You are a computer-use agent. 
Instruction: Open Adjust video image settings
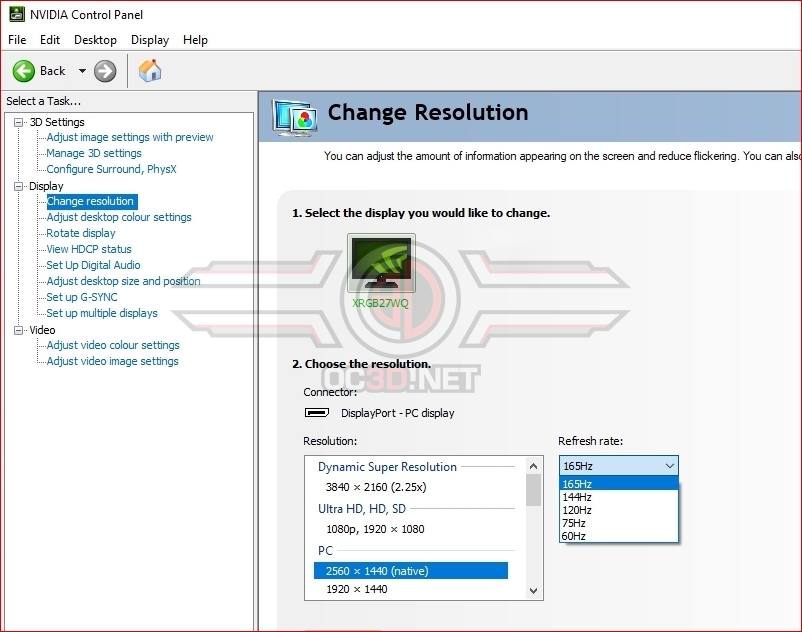(x=113, y=361)
